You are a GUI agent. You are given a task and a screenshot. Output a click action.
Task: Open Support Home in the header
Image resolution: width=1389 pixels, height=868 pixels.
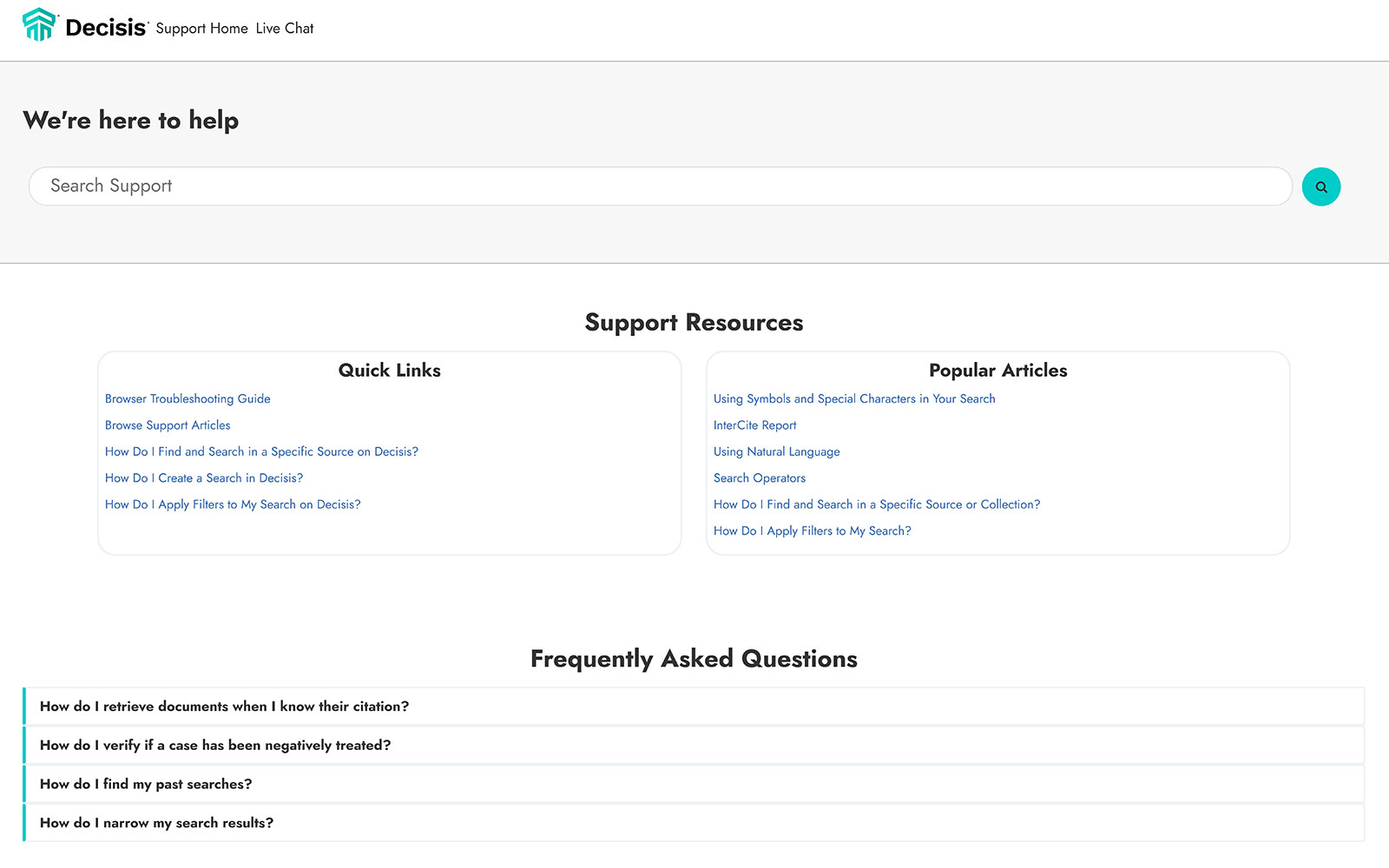201,29
